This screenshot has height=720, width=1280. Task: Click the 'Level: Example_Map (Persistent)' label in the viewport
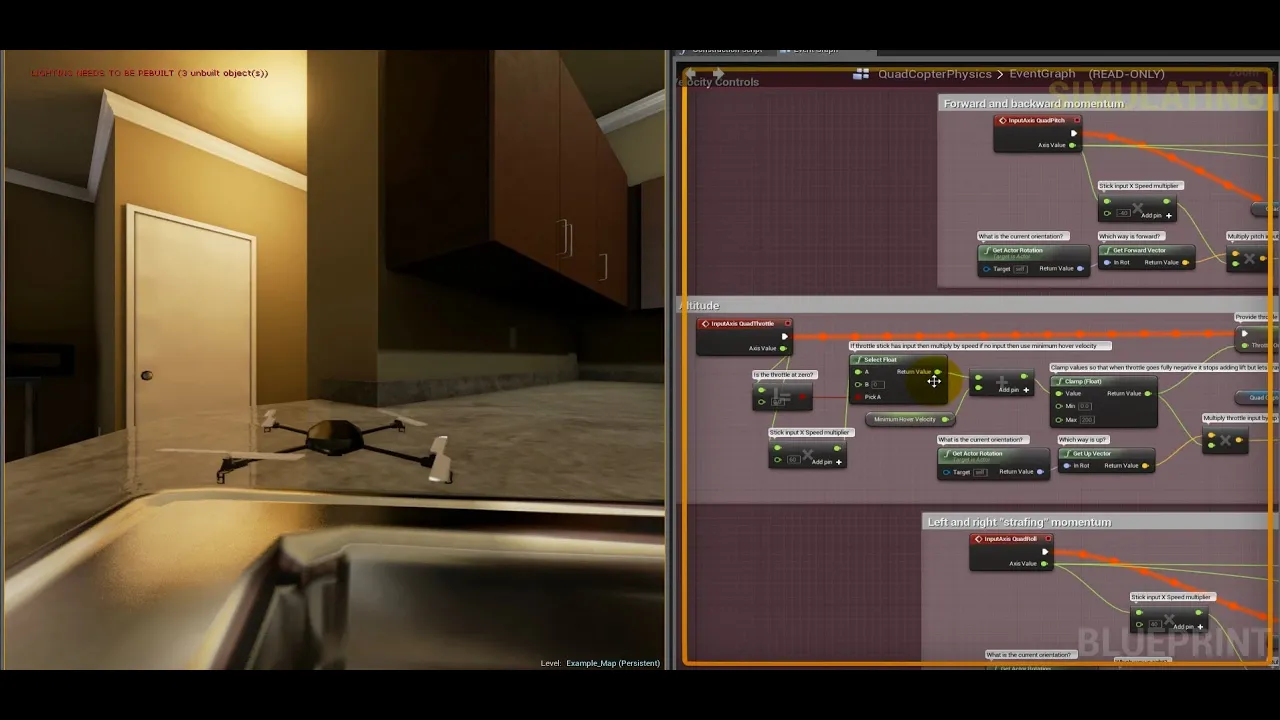(600, 663)
